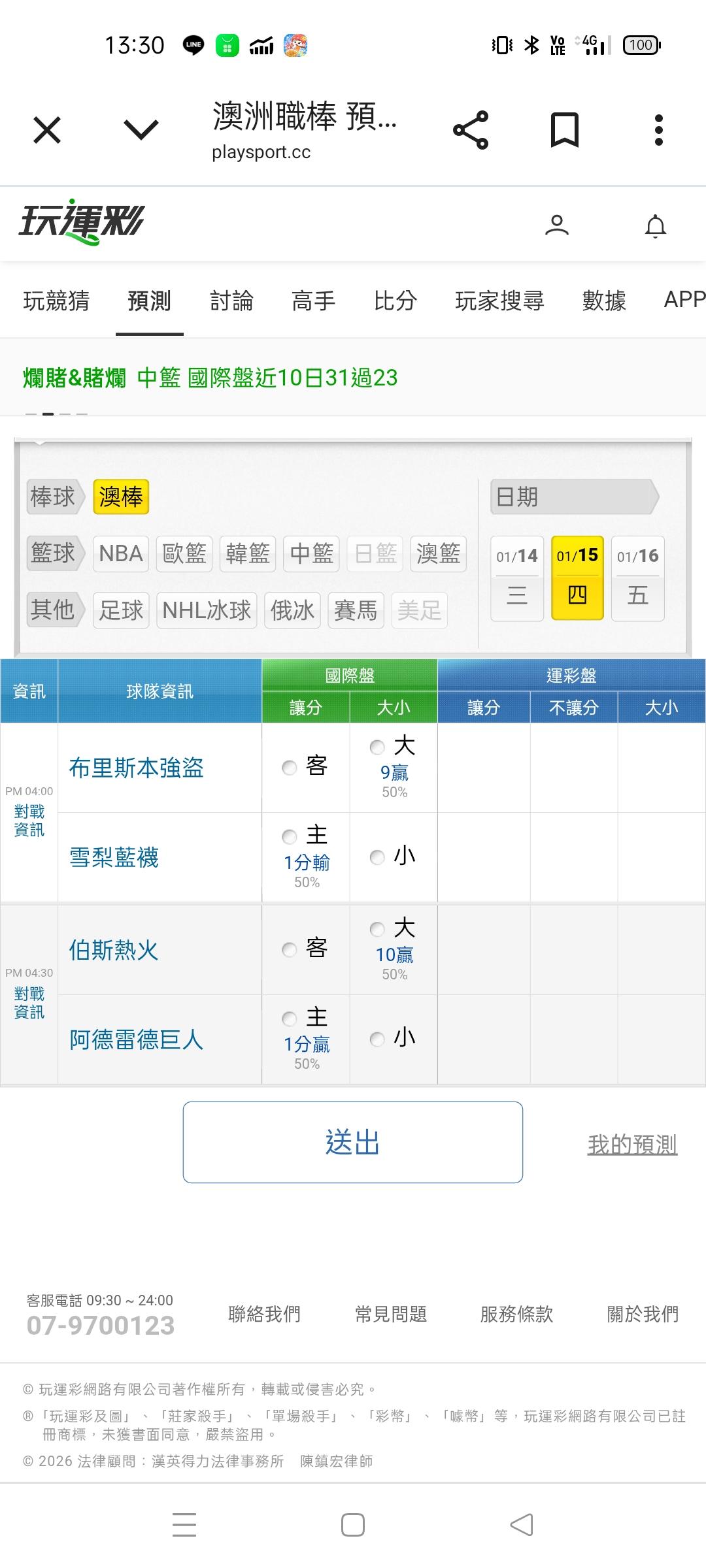
Task: Open team info for 雪梨藍襪
Action: point(114,857)
